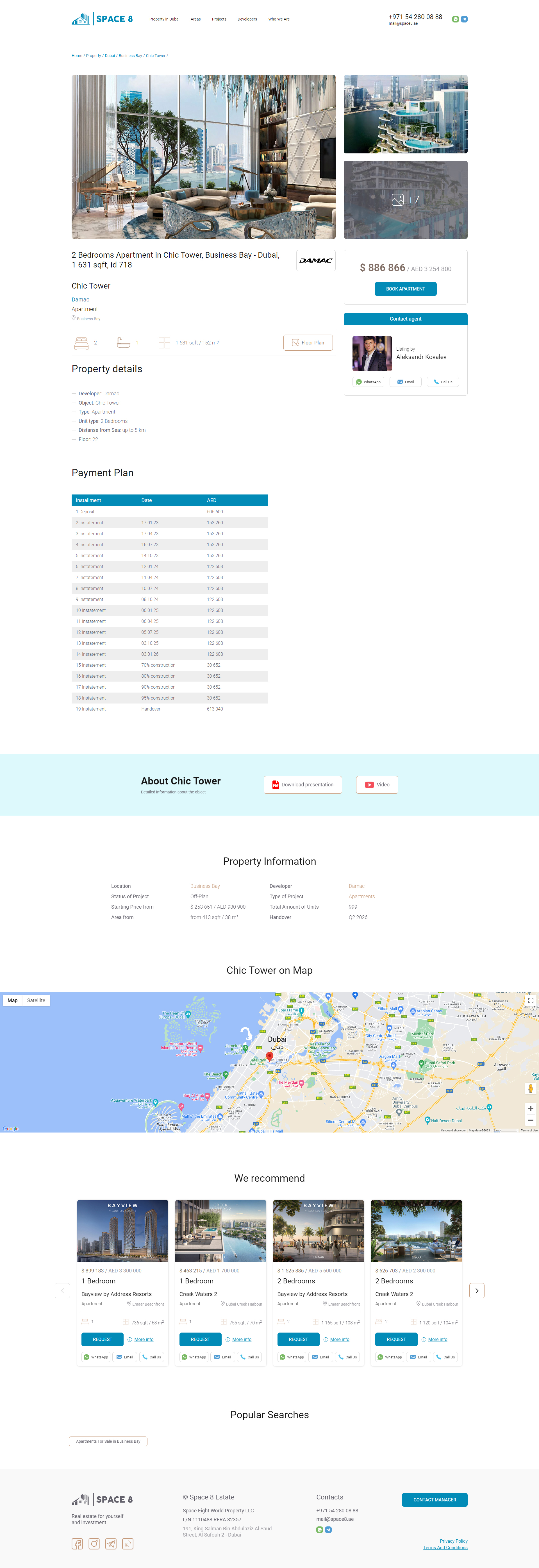Click footer Telegram icon under Contacts
Viewport: 539px width, 1568px height.
[x=329, y=1530]
